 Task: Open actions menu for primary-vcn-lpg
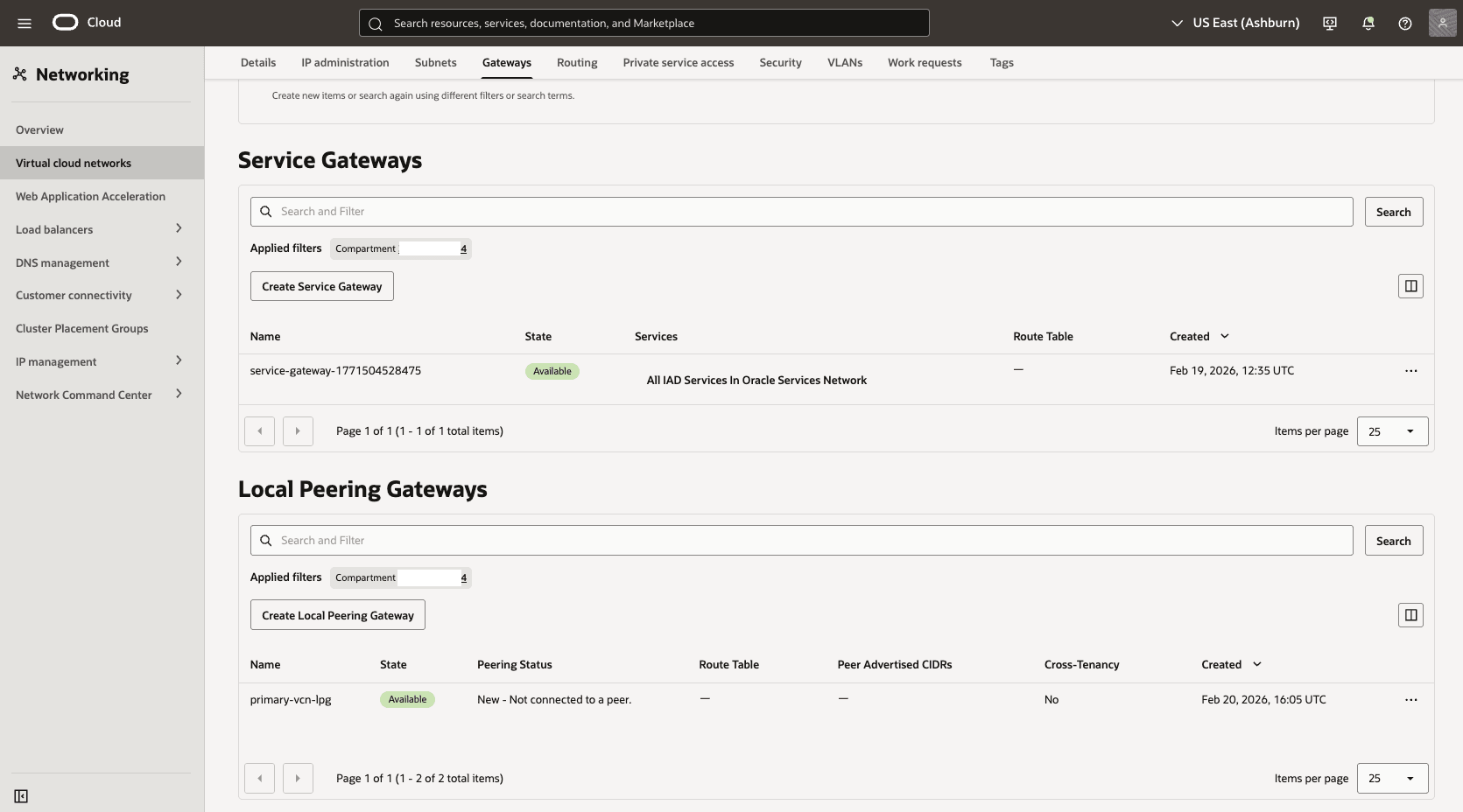point(1410,699)
